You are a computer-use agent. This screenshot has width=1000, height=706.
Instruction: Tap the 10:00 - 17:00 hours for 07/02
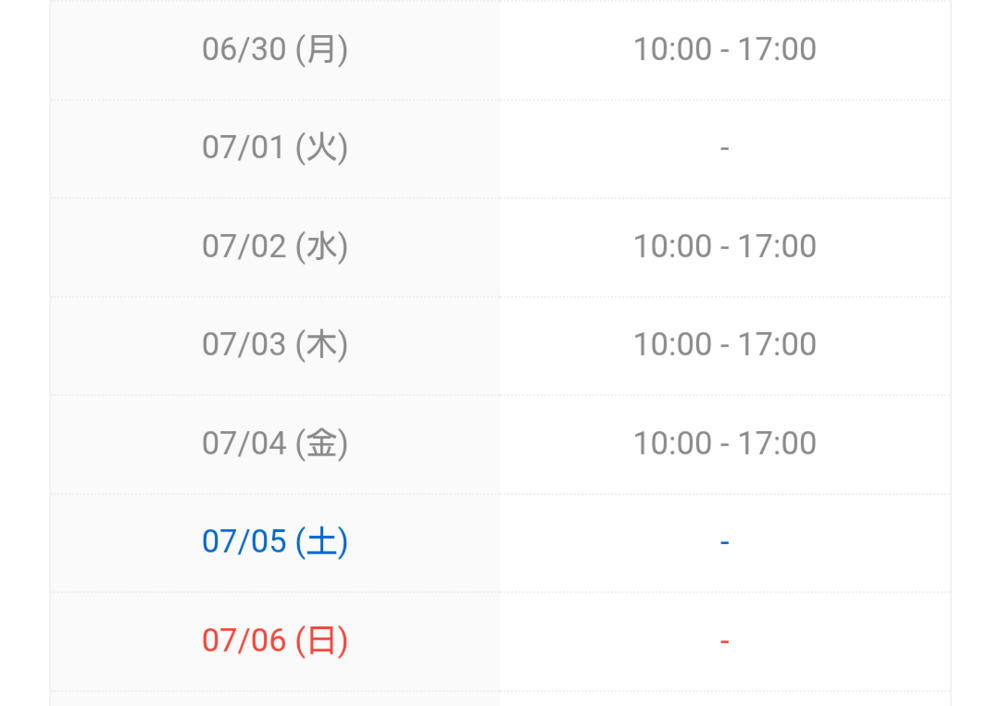click(x=724, y=247)
